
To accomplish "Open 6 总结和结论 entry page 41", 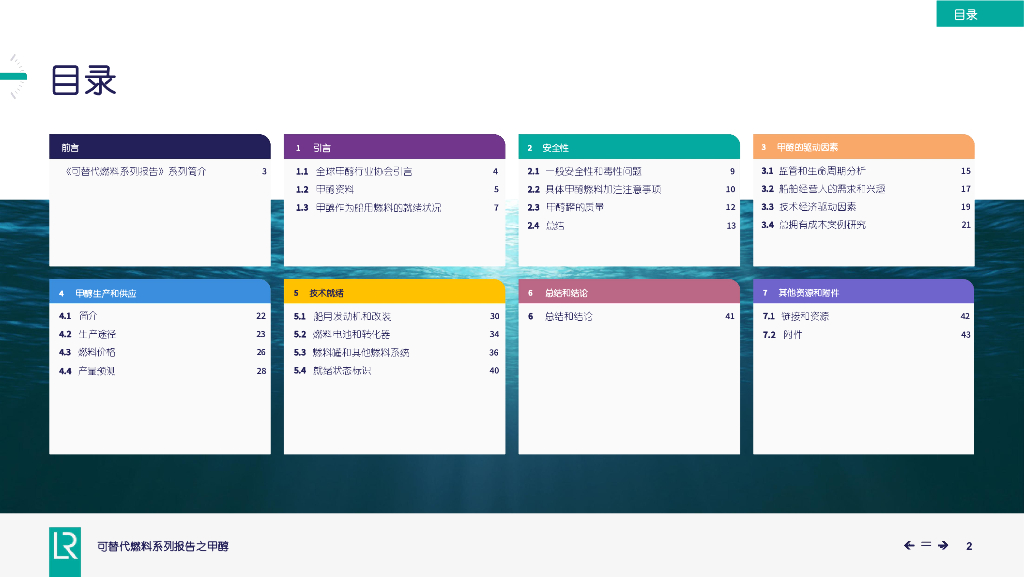I will [x=631, y=317].
